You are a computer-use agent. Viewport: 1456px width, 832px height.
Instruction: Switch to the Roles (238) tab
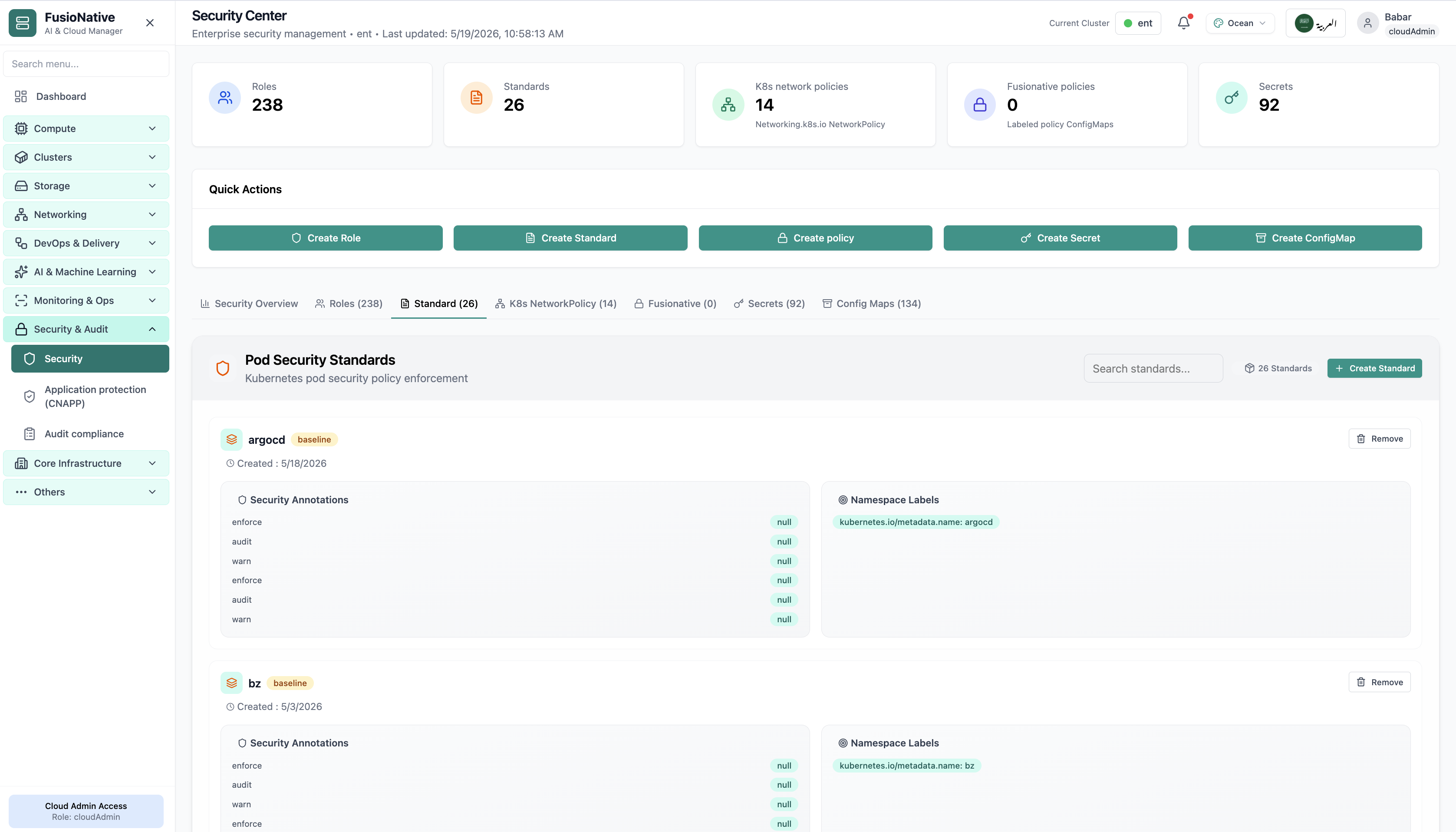349,304
